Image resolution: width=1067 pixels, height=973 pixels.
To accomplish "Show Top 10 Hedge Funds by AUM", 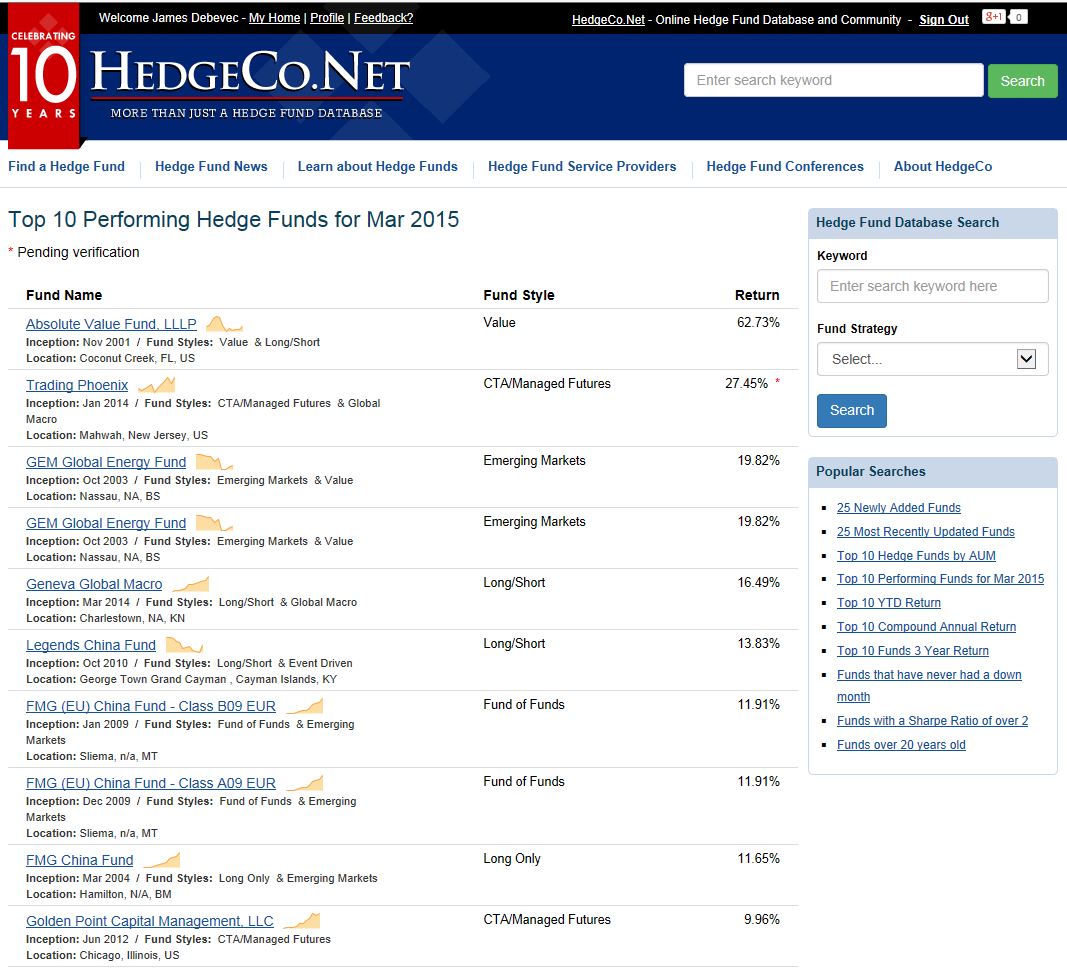I will click(x=916, y=556).
